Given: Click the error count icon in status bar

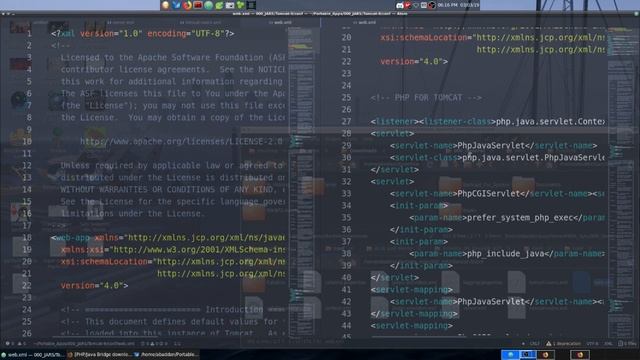Looking at the screenshot, I should click(x=10, y=344).
